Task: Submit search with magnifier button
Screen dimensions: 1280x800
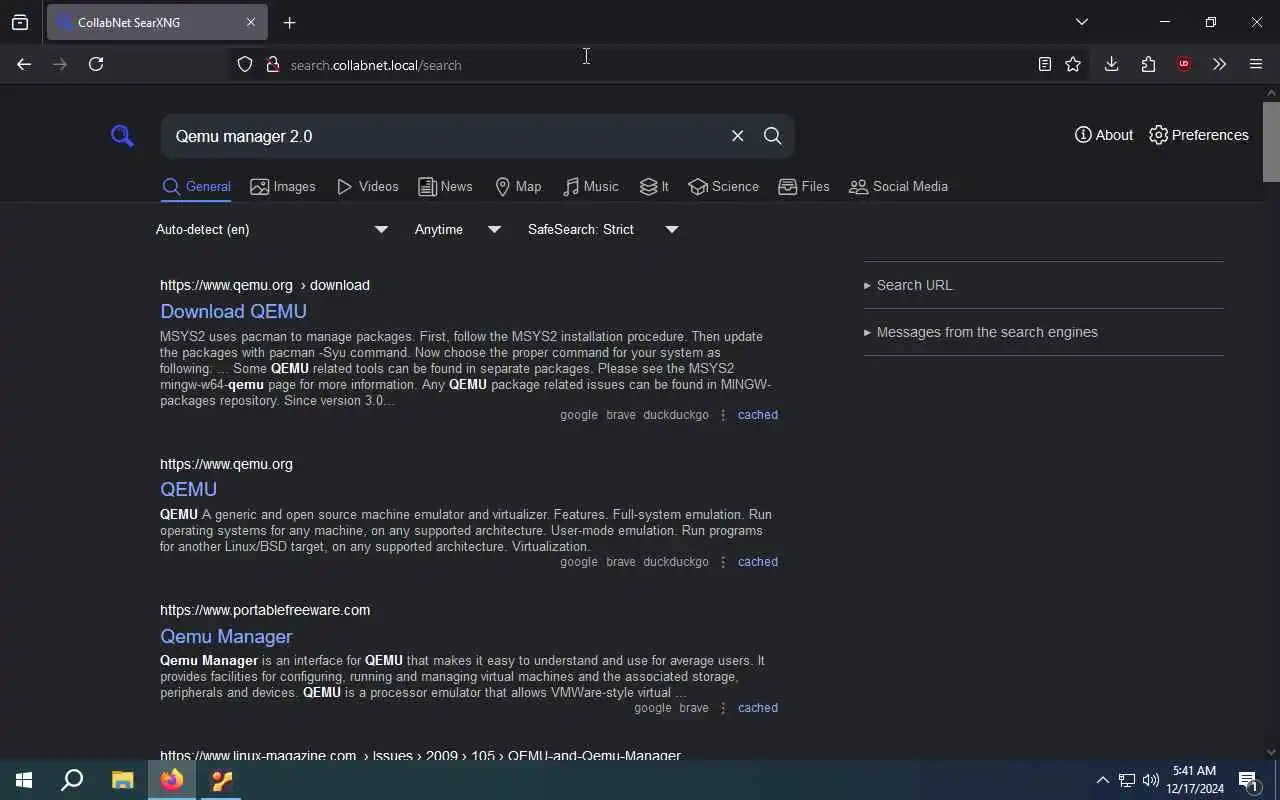Action: coord(772,136)
